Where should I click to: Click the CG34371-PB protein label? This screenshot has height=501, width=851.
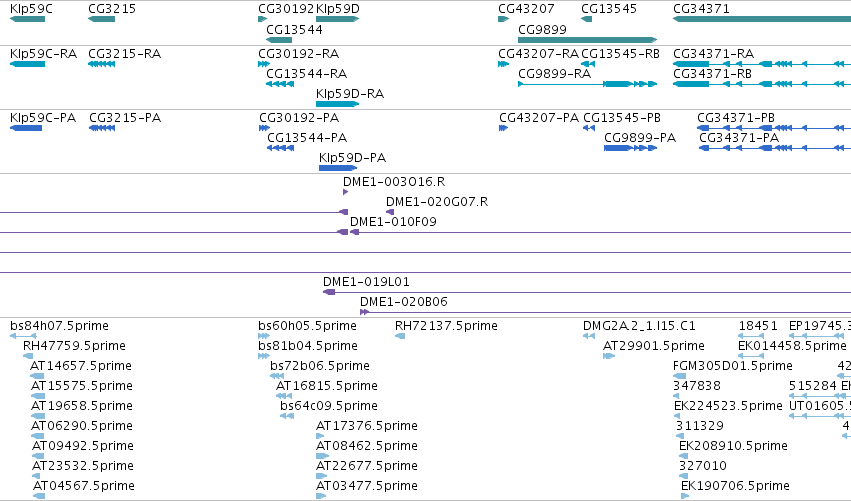point(736,118)
